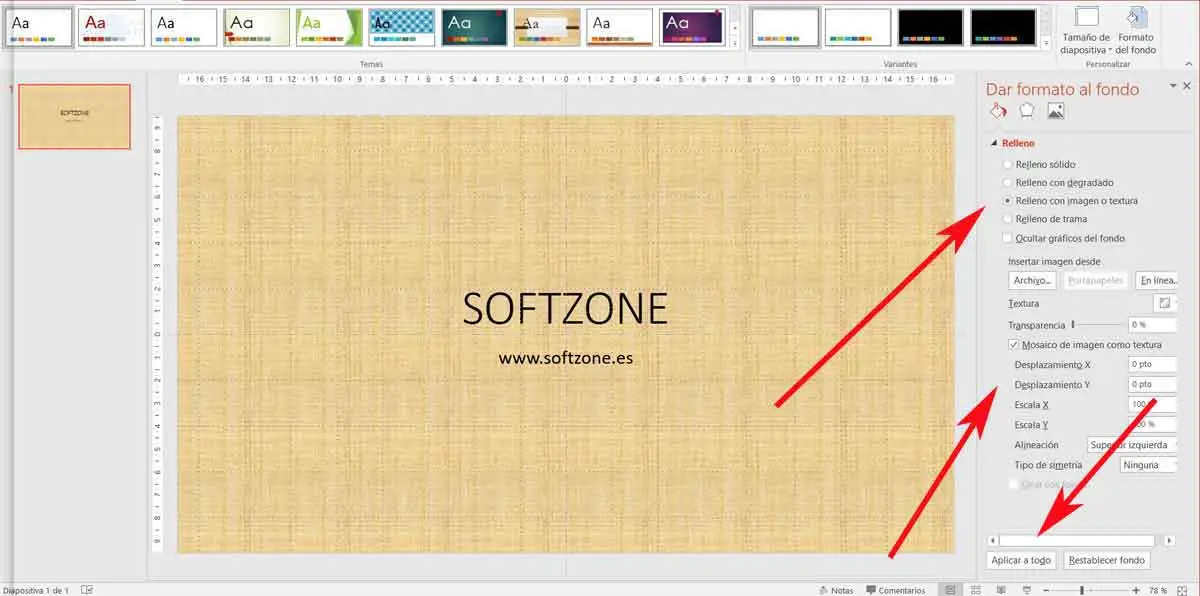
Task: Click the zoom in plus icon
Action: click(x=1136, y=590)
